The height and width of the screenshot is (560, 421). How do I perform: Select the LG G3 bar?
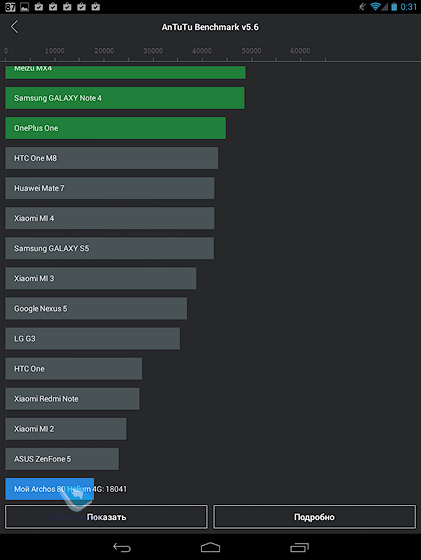[x=93, y=338]
